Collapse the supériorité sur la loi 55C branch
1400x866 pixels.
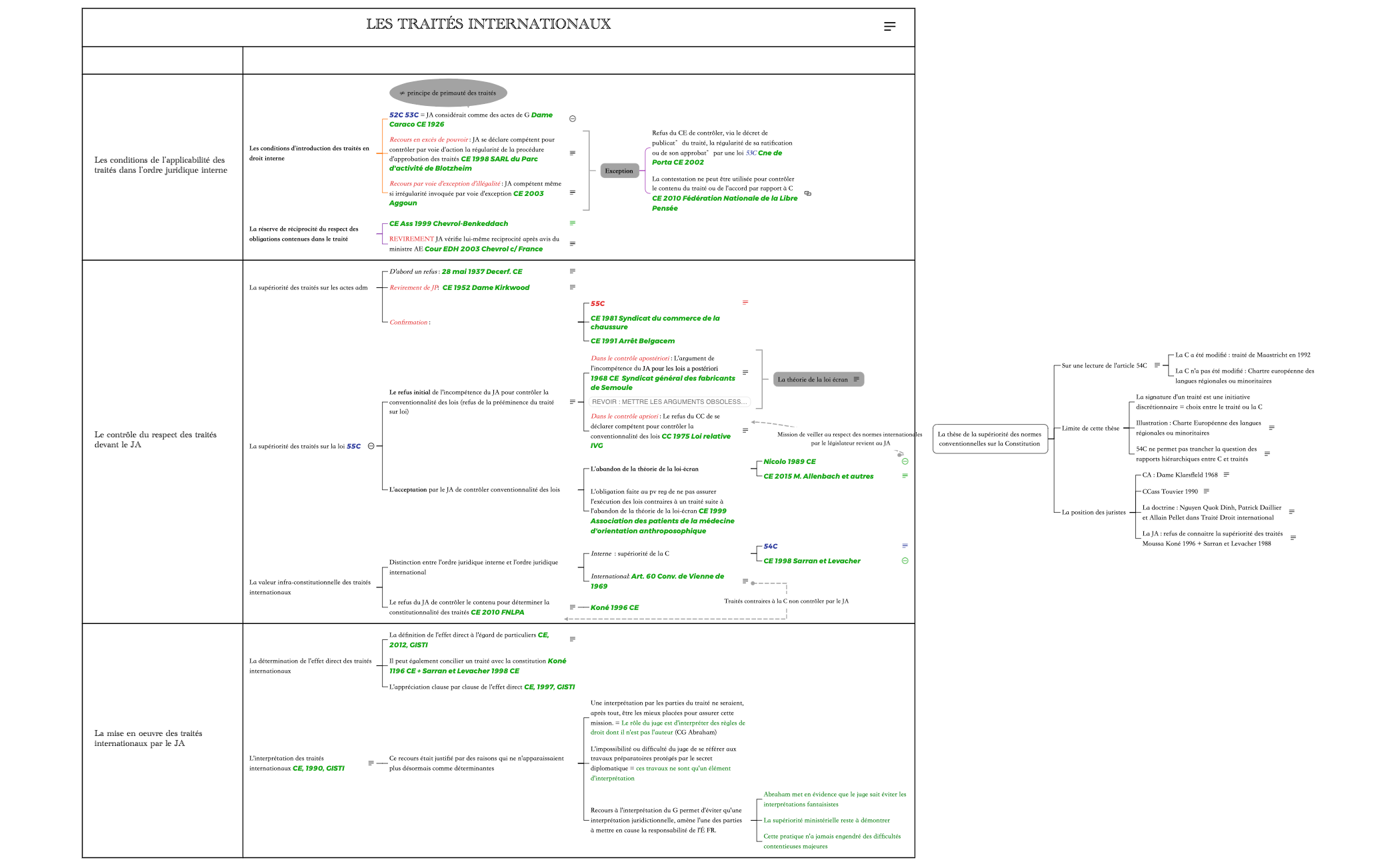coord(371,446)
